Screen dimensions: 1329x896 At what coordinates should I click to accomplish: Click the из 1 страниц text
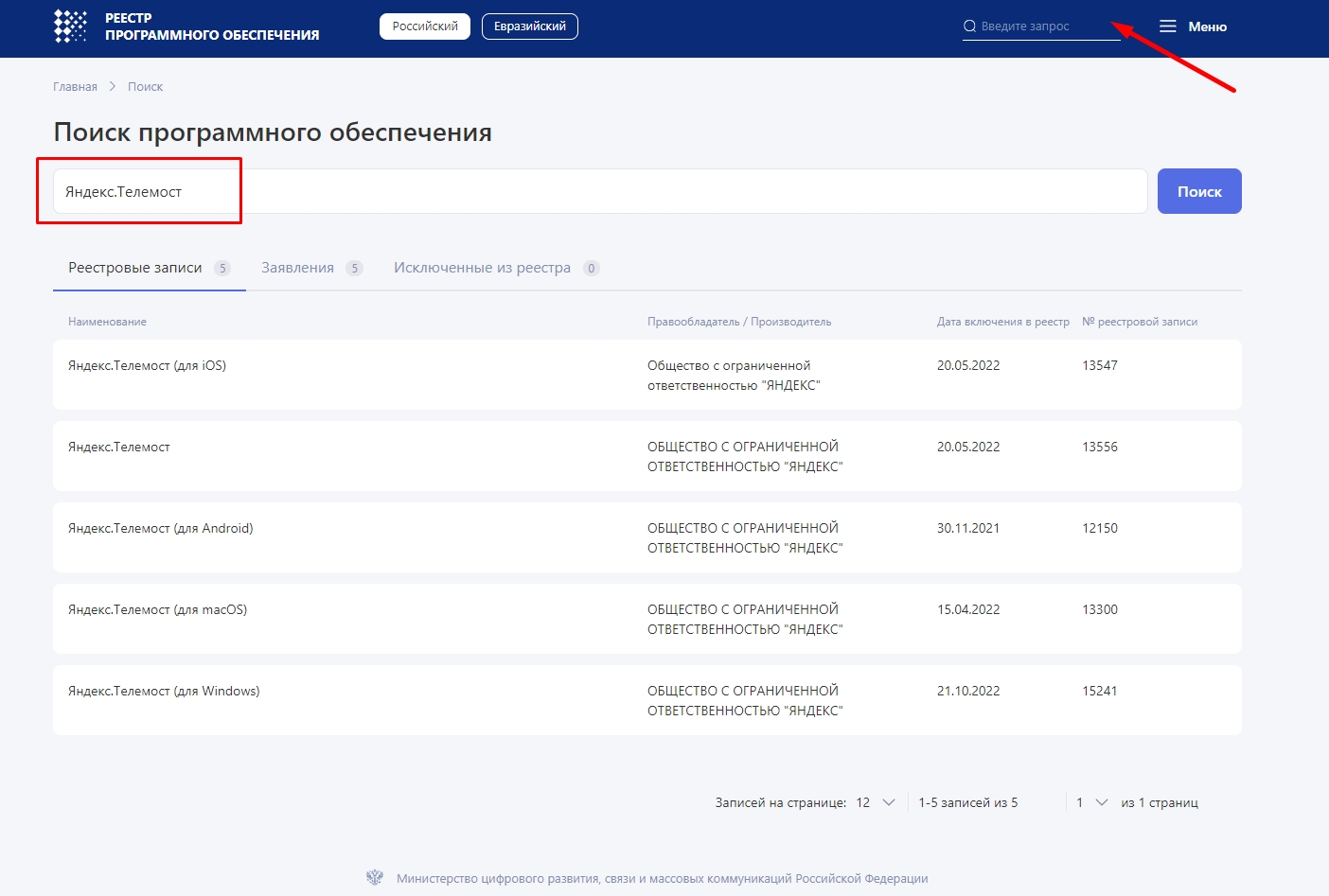coord(1160,802)
